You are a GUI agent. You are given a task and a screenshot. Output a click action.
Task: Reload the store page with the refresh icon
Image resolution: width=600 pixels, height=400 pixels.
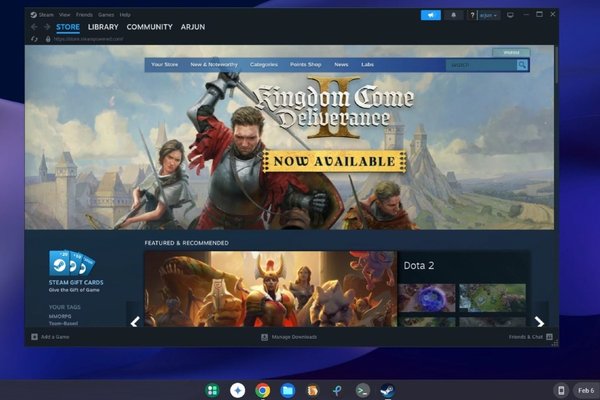tap(34, 39)
